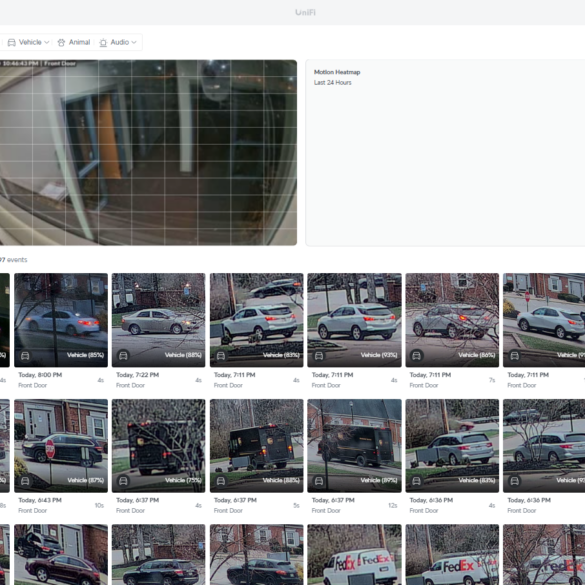This screenshot has width=585, height=585.
Task: Click the paw icon of the Animal filter
Action: [61, 43]
